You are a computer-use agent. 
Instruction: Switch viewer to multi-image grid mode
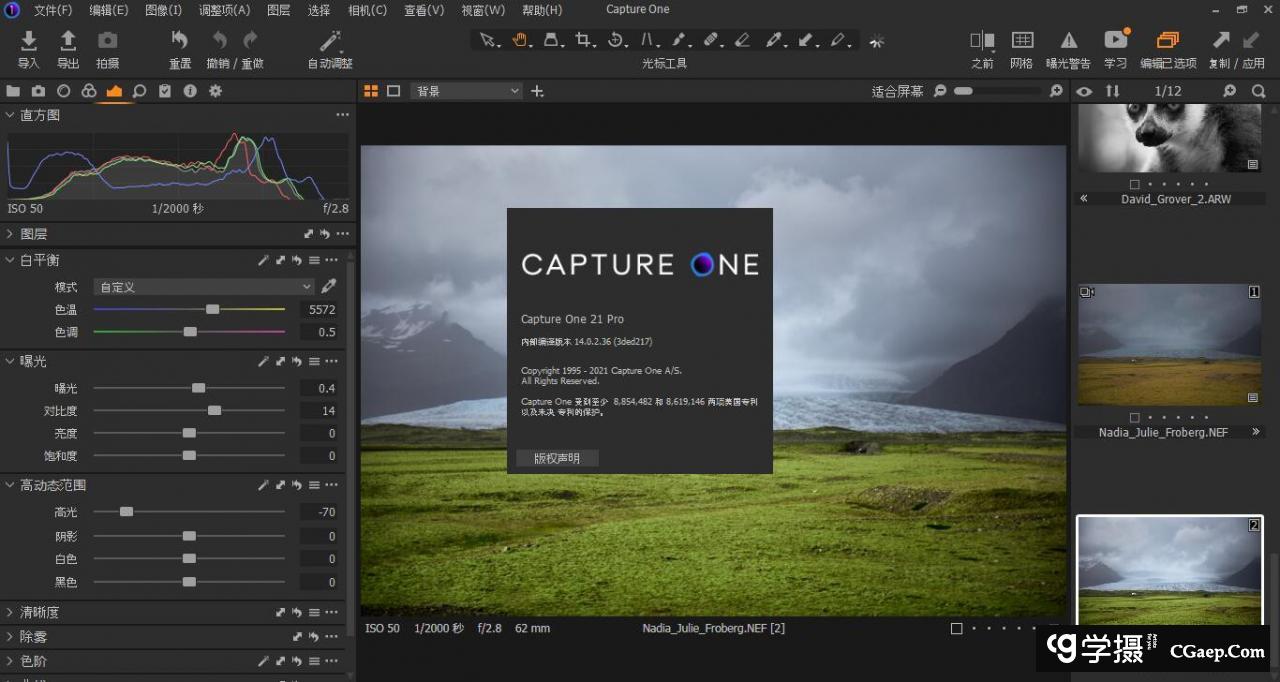pyautogui.click(x=371, y=91)
